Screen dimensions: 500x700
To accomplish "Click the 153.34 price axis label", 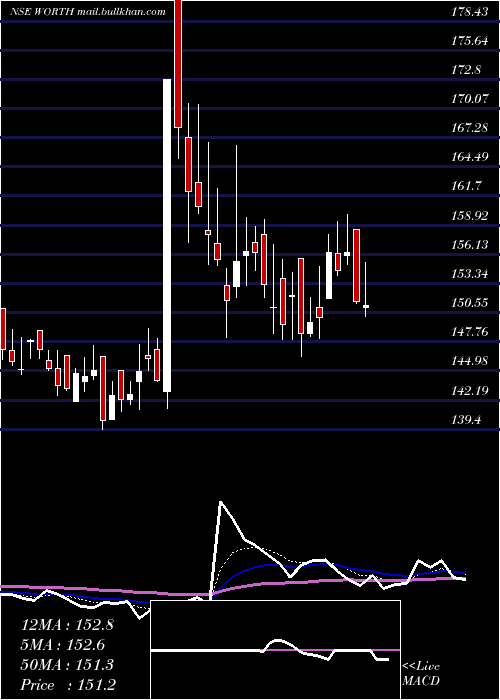I will [469, 274].
